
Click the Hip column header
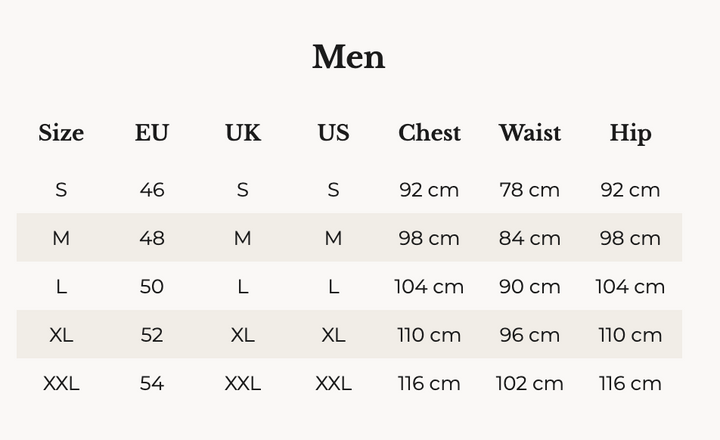pos(630,133)
